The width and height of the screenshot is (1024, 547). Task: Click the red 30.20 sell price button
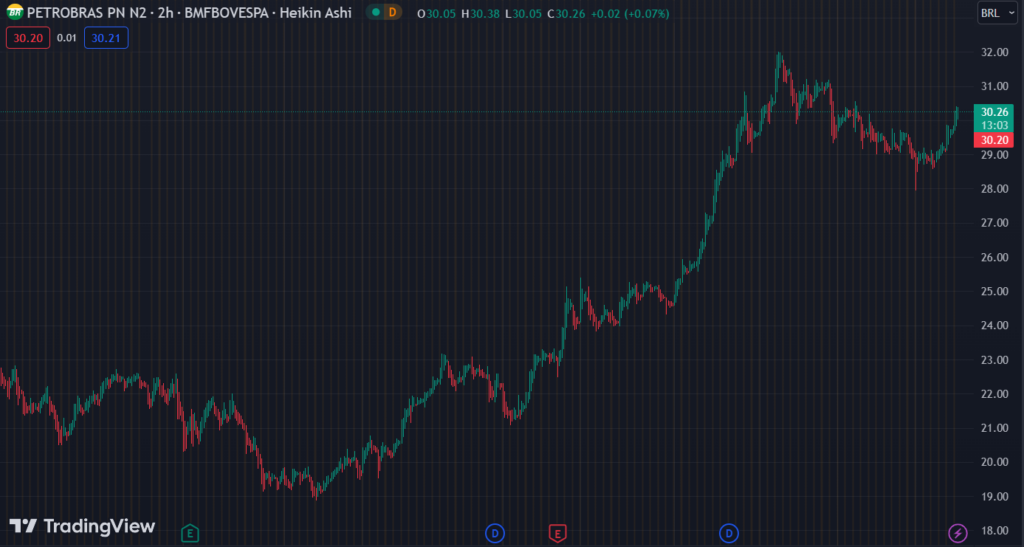point(28,38)
